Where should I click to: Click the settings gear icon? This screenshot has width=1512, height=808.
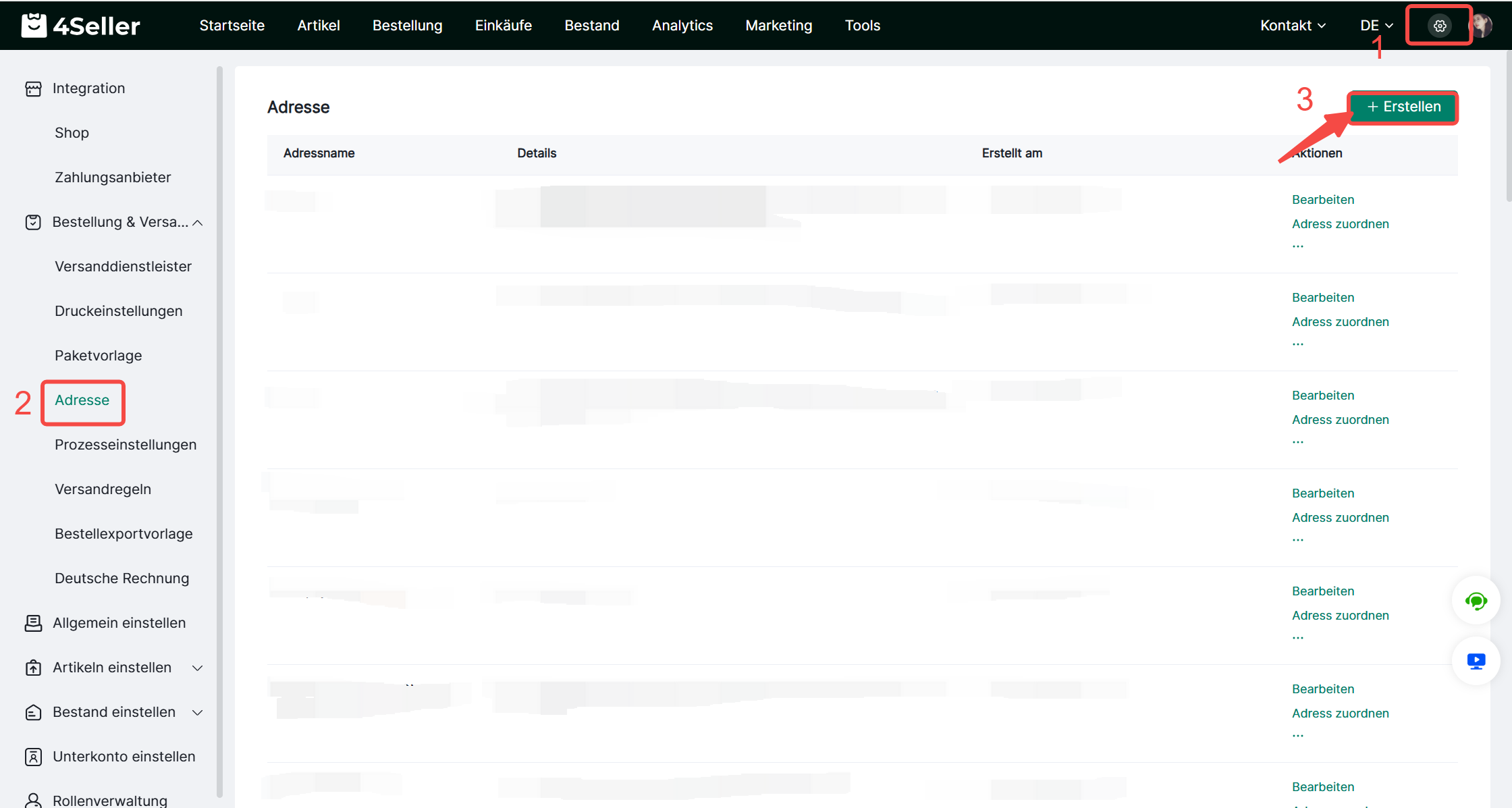tap(1439, 26)
